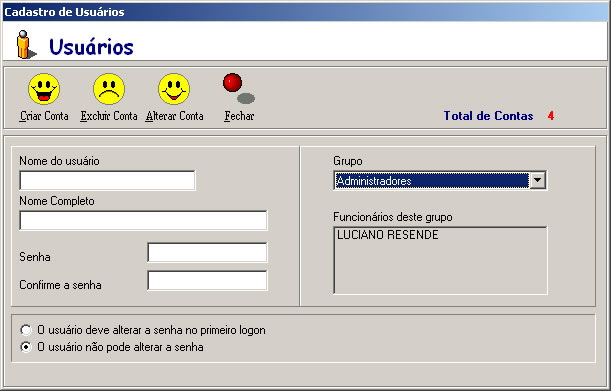Click the smiling Alterar Conta icon
This screenshot has width=611, height=391.
pos(174,89)
